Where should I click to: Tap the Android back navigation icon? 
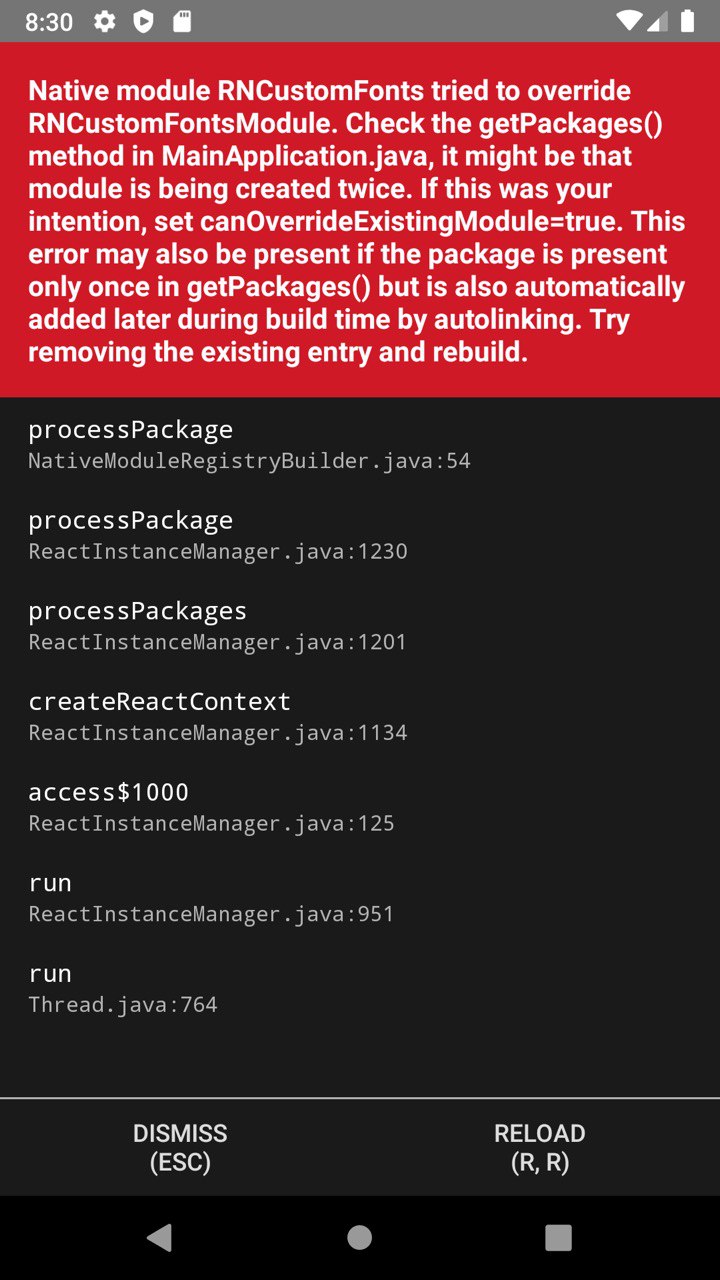coord(159,1237)
